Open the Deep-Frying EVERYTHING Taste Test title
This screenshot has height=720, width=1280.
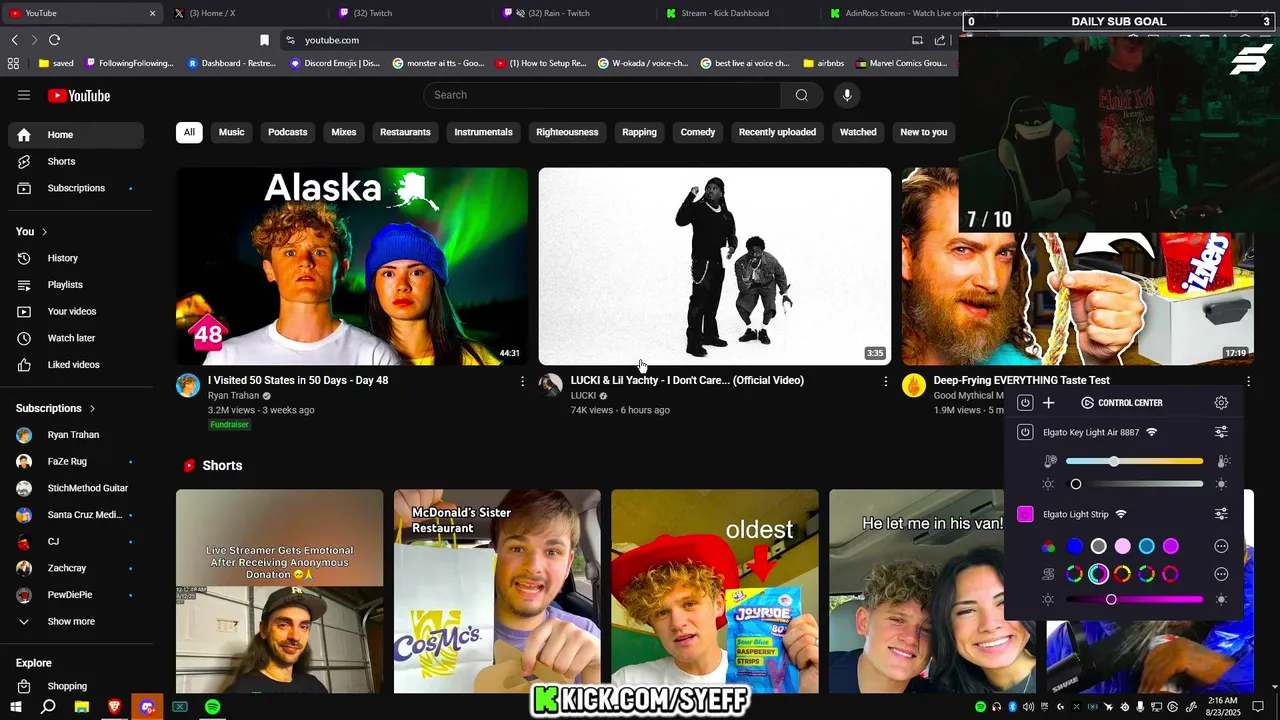pos(1021,380)
